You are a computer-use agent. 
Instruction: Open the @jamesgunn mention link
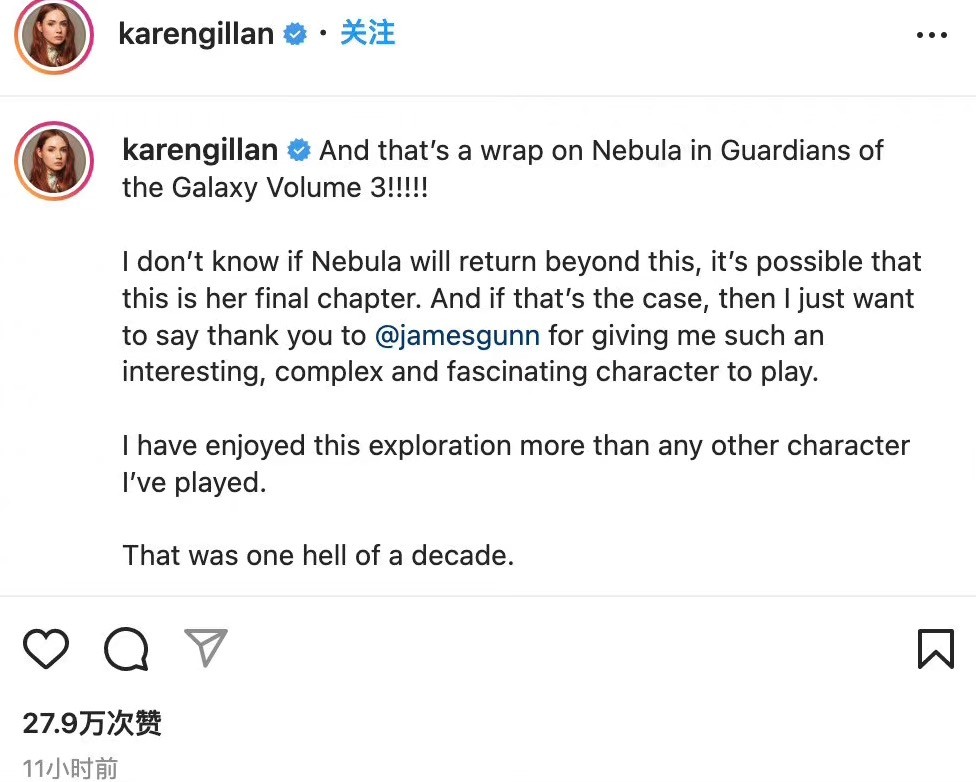(x=457, y=335)
